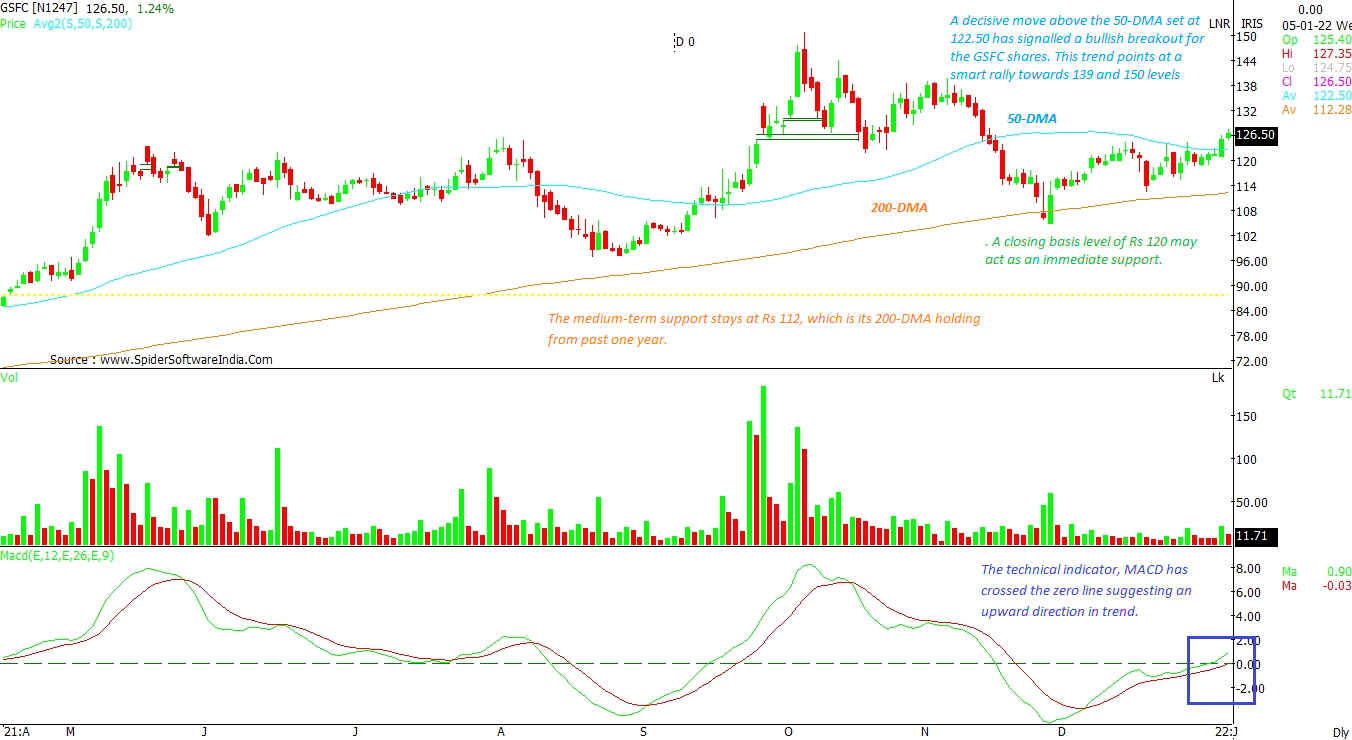Viewport: 1352px width, 740px height.
Task: Click the LNR scale mode label
Action: (x=1219, y=23)
